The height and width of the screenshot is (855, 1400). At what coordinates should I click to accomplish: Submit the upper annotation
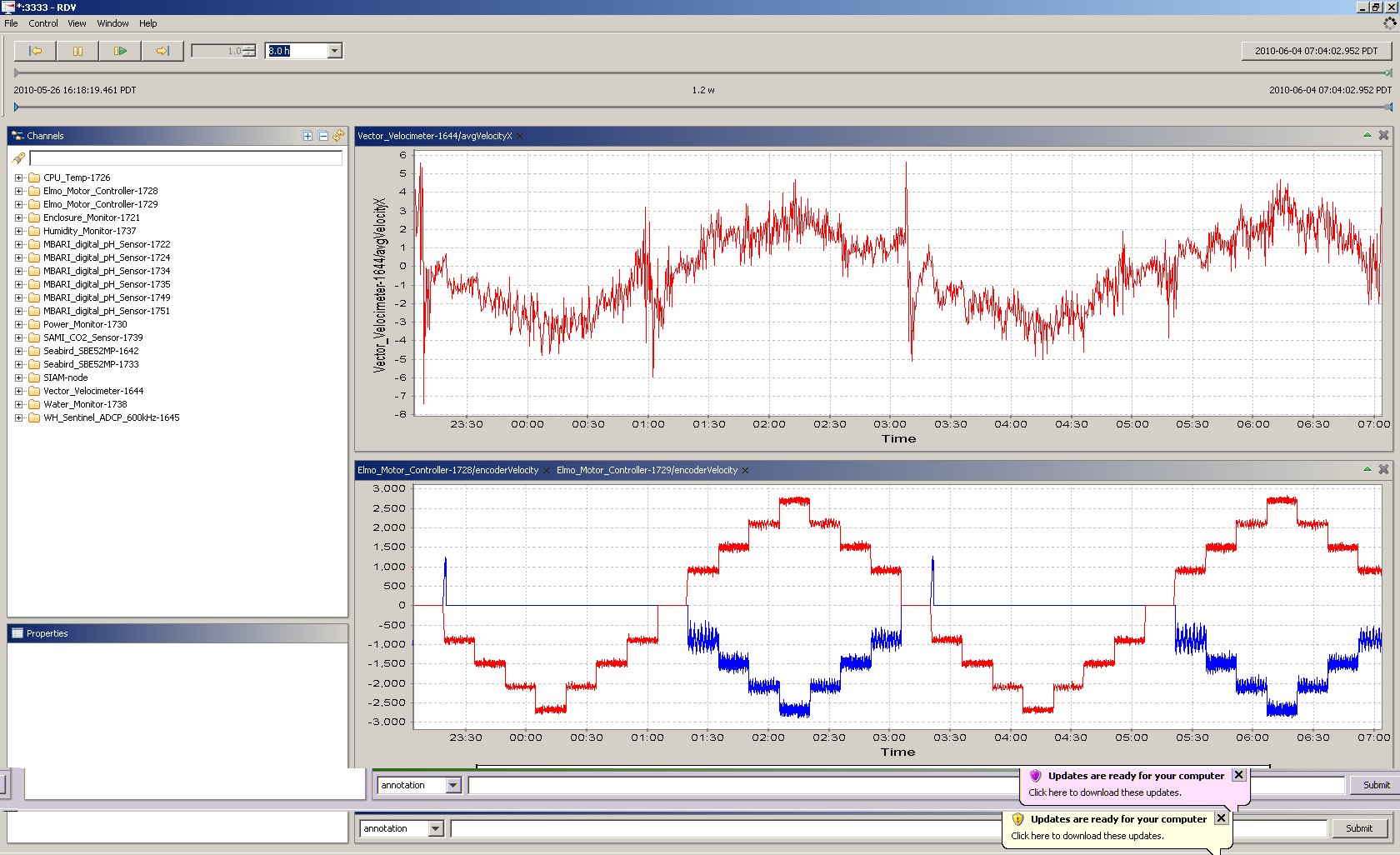pyautogui.click(x=1376, y=785)
